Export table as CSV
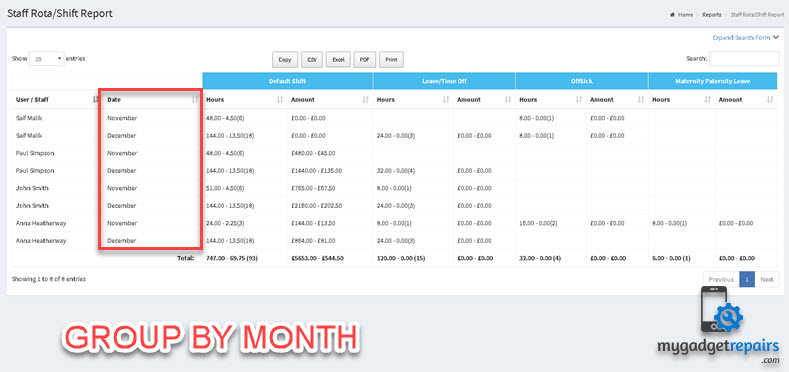 coord(312,60)
